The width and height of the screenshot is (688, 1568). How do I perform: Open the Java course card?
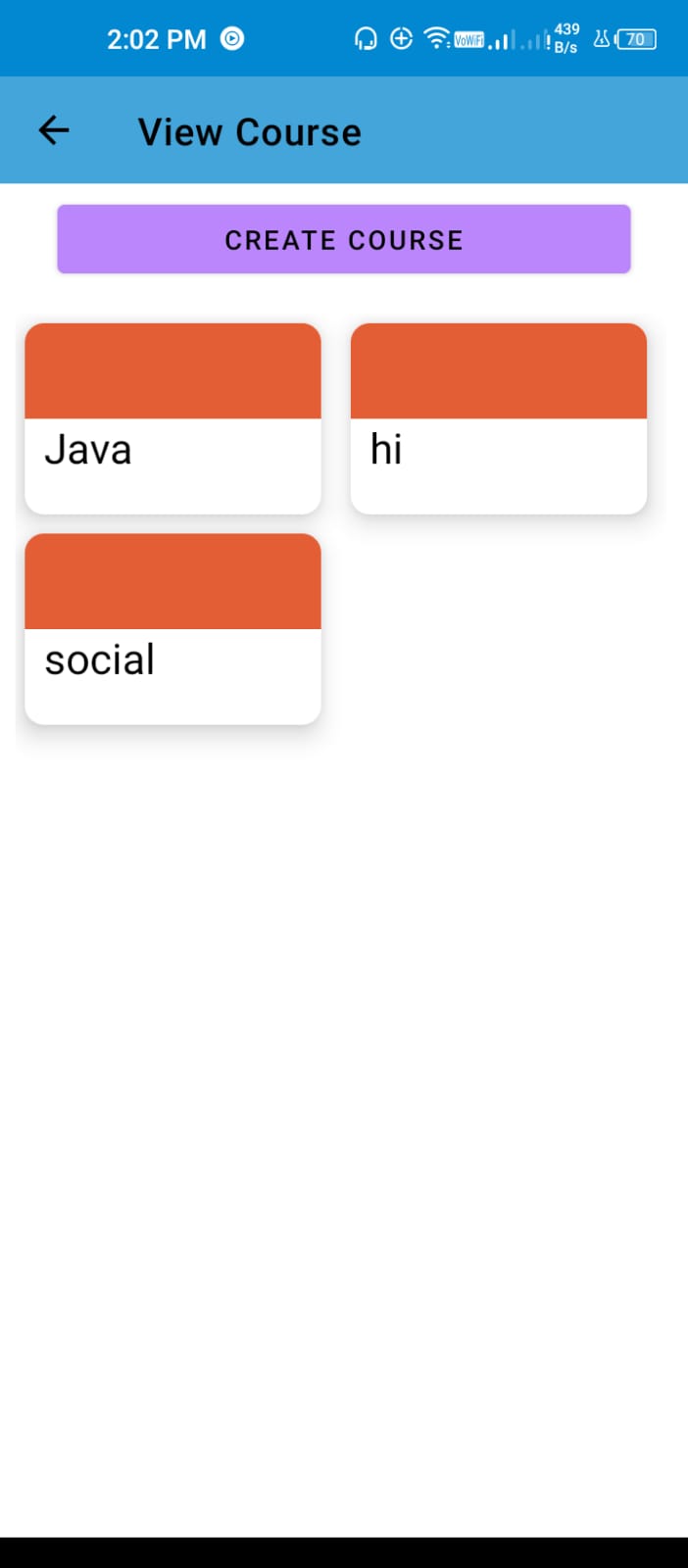172,418
